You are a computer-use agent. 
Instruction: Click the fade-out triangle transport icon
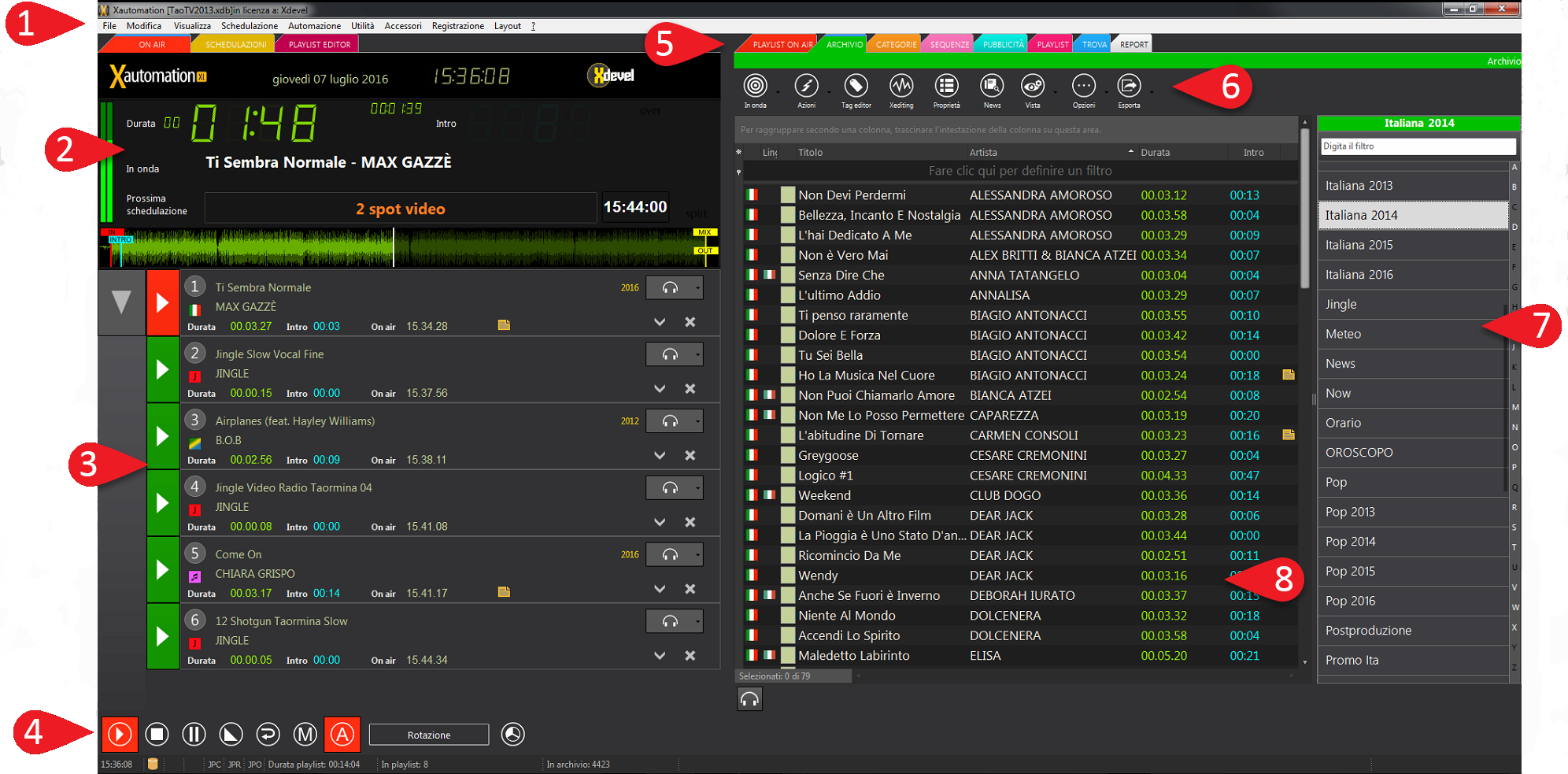pos(231,735)
